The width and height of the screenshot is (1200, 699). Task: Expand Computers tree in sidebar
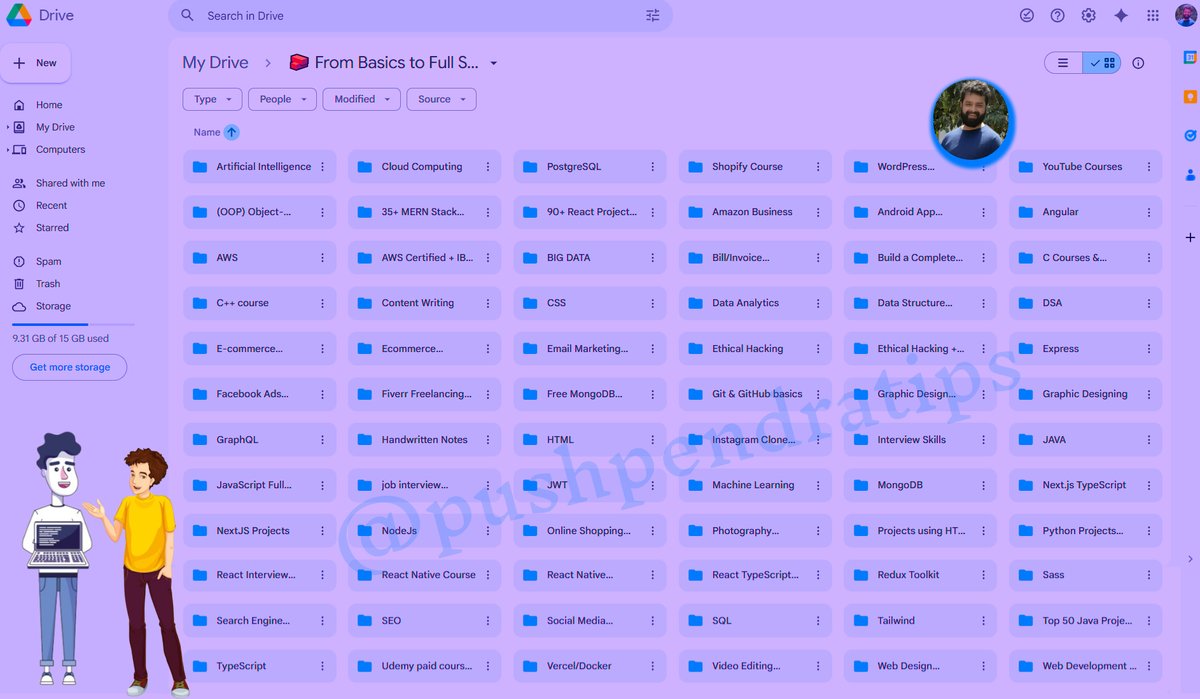coord(8,150)
